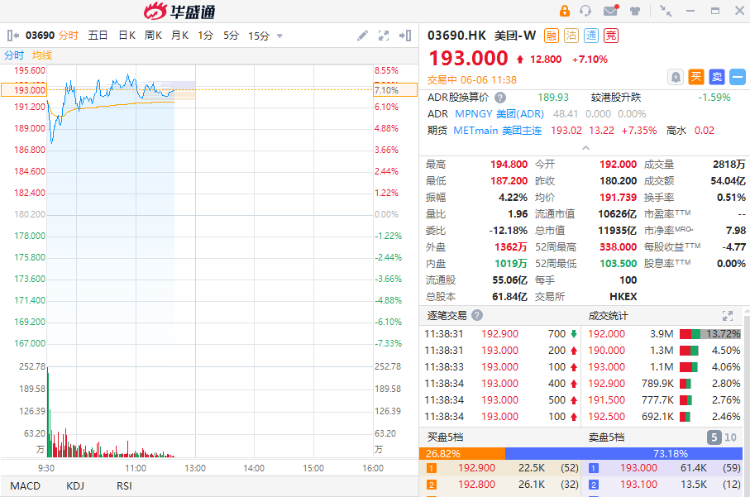The height and width of the screenshot is (497, 750).
Task: Show 5 levels of order book
Action: (x=714, y=437)
